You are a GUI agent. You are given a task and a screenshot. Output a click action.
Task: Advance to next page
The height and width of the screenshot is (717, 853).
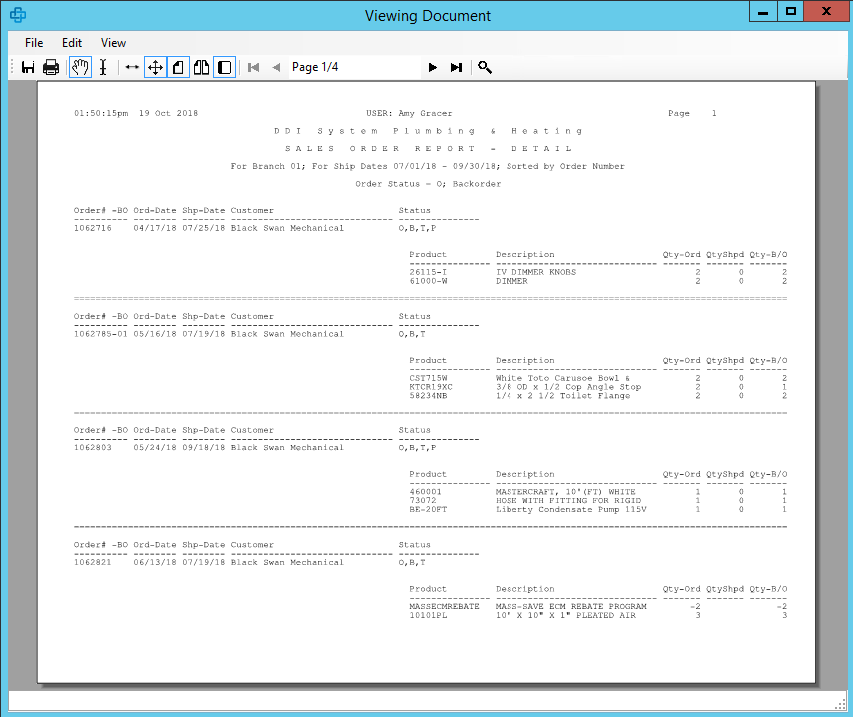point(433,67)
